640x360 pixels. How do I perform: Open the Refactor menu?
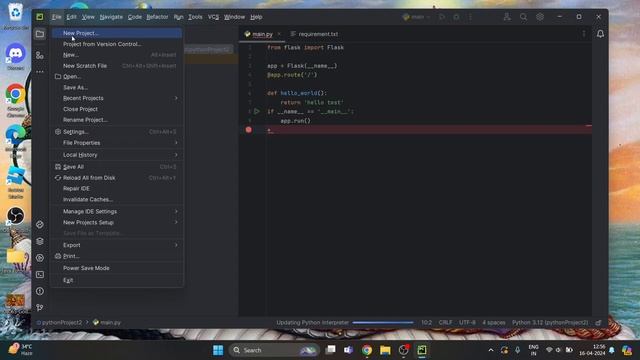pos(157,17)
